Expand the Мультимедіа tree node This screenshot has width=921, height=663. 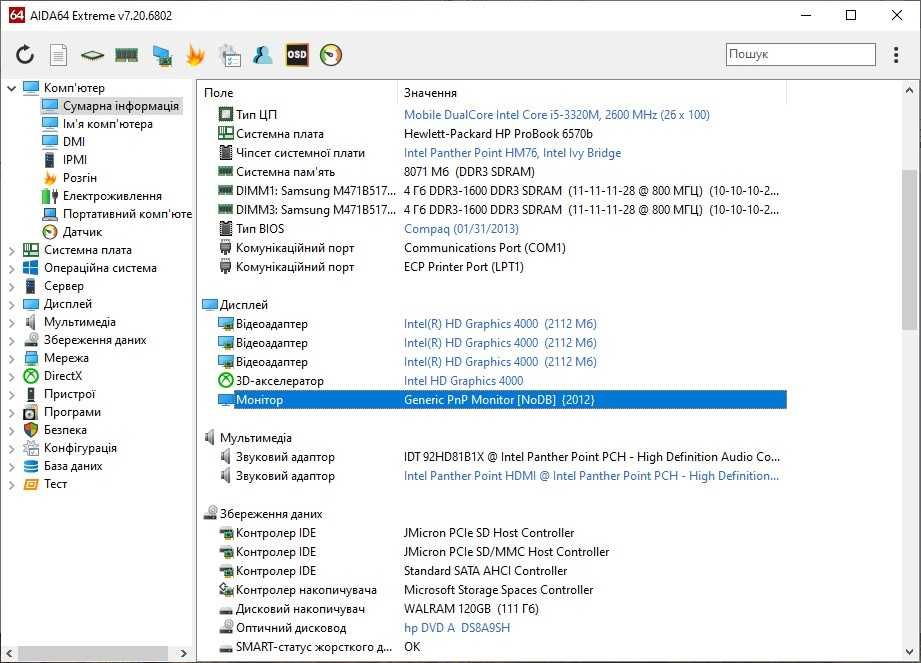click(x=11, y=323)
